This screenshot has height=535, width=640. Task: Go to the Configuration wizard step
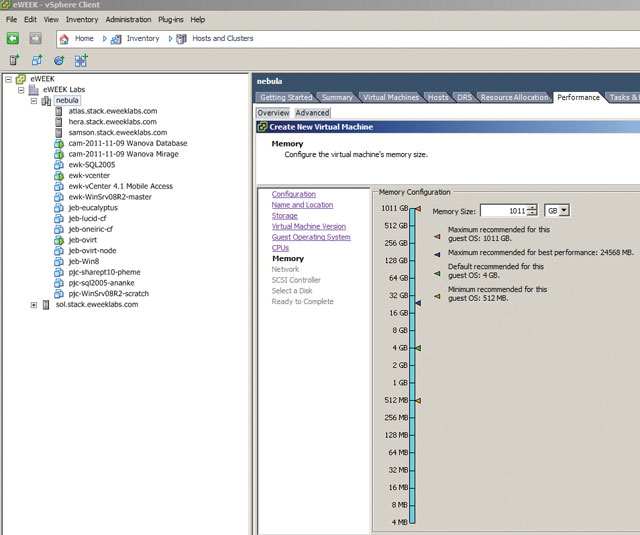(x=293, y=194)
